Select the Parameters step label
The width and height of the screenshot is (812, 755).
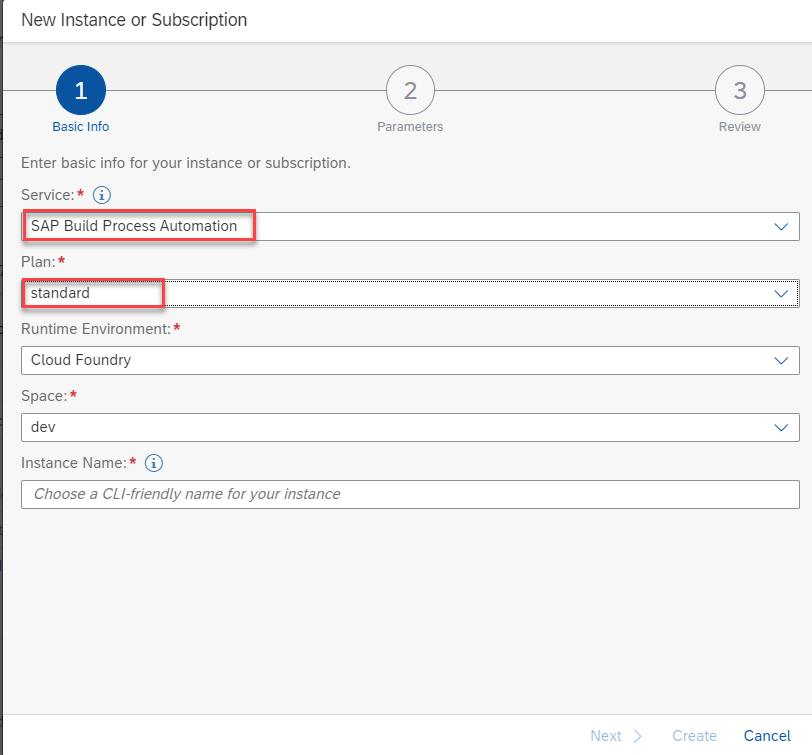pyautogui.click(x=410, y=127)
